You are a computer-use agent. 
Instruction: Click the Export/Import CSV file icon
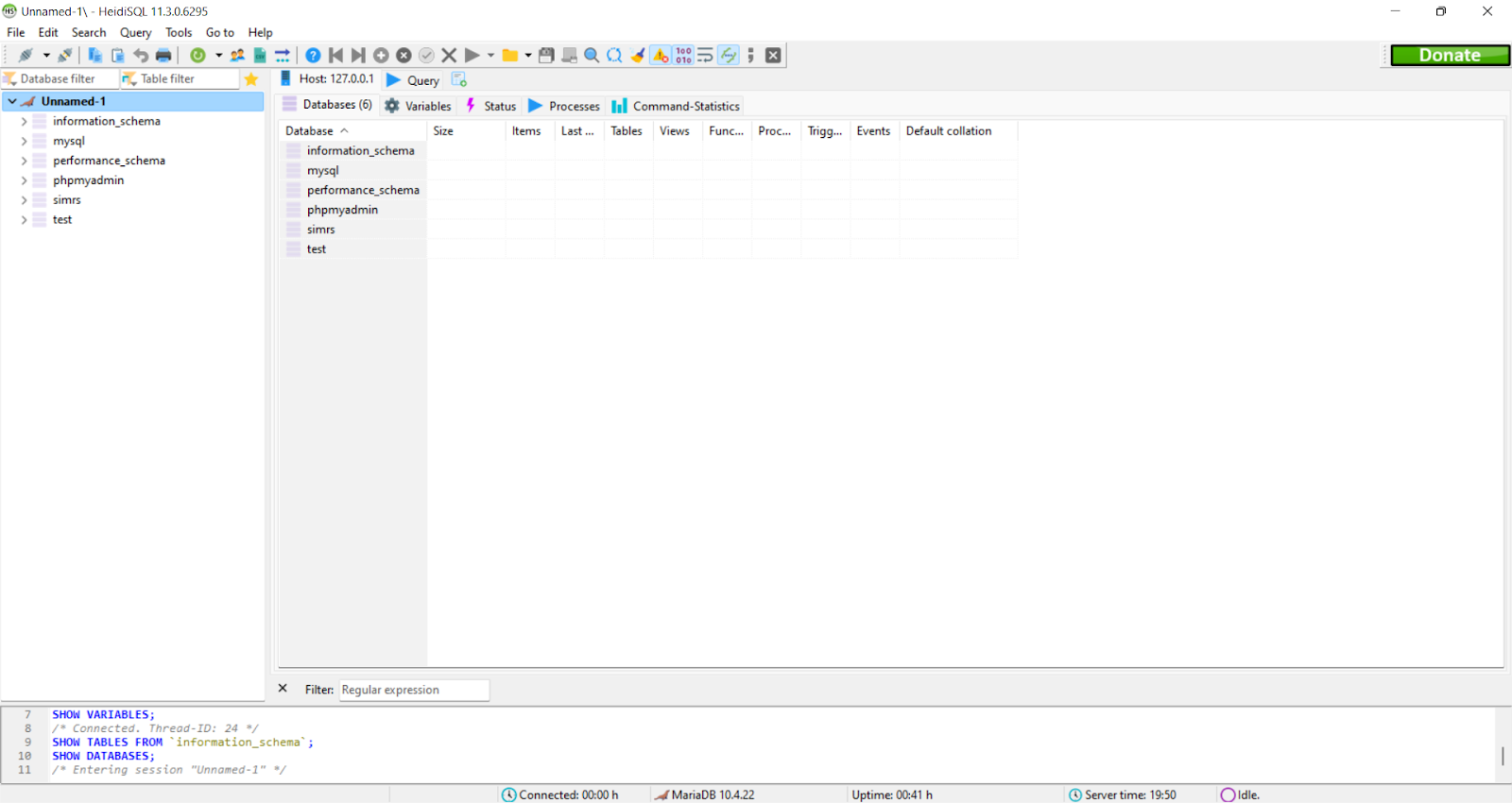[x=260, y=56]
